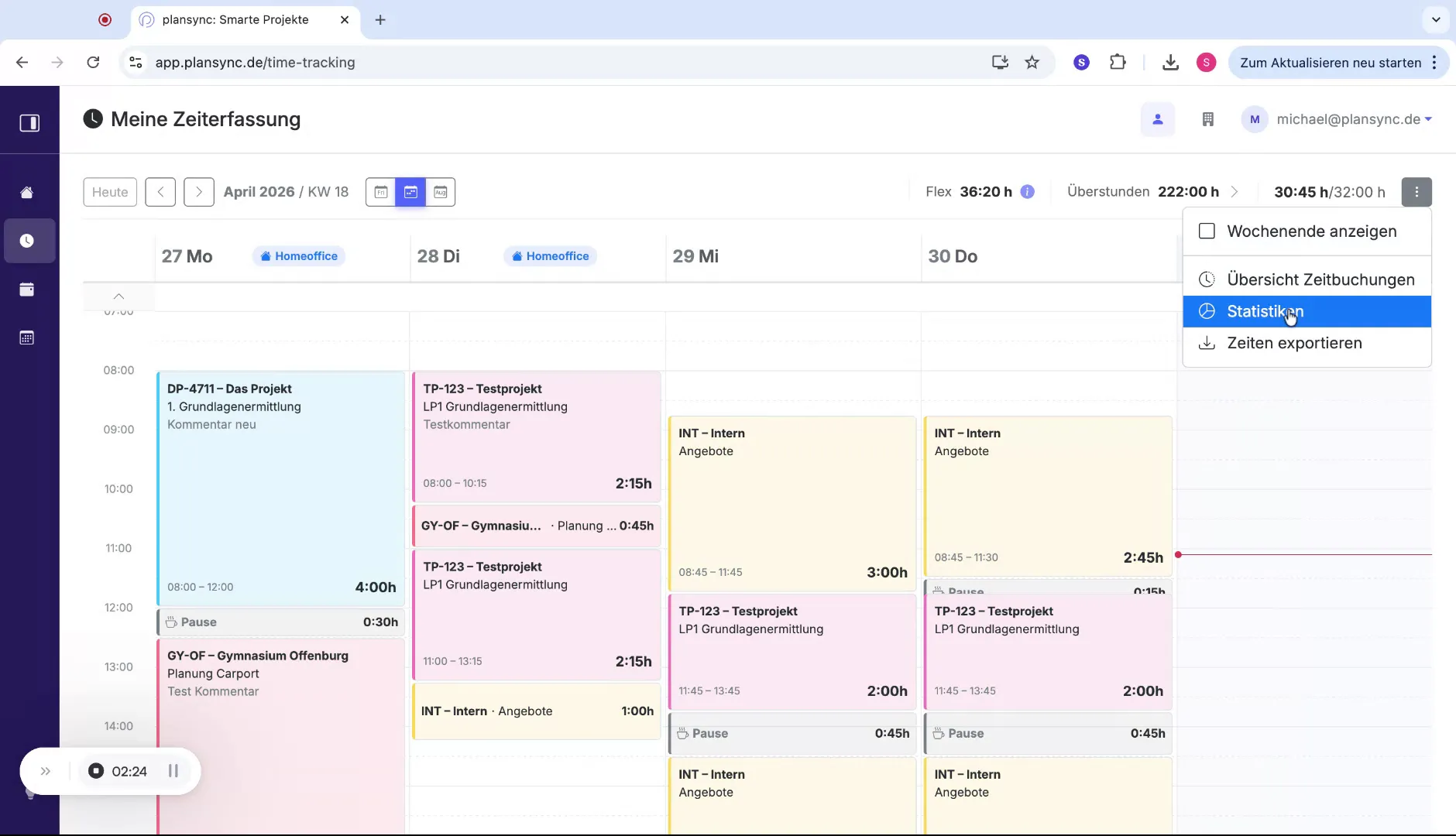
Task: Click the 30 Do day header
Action: tap(953, 256)
